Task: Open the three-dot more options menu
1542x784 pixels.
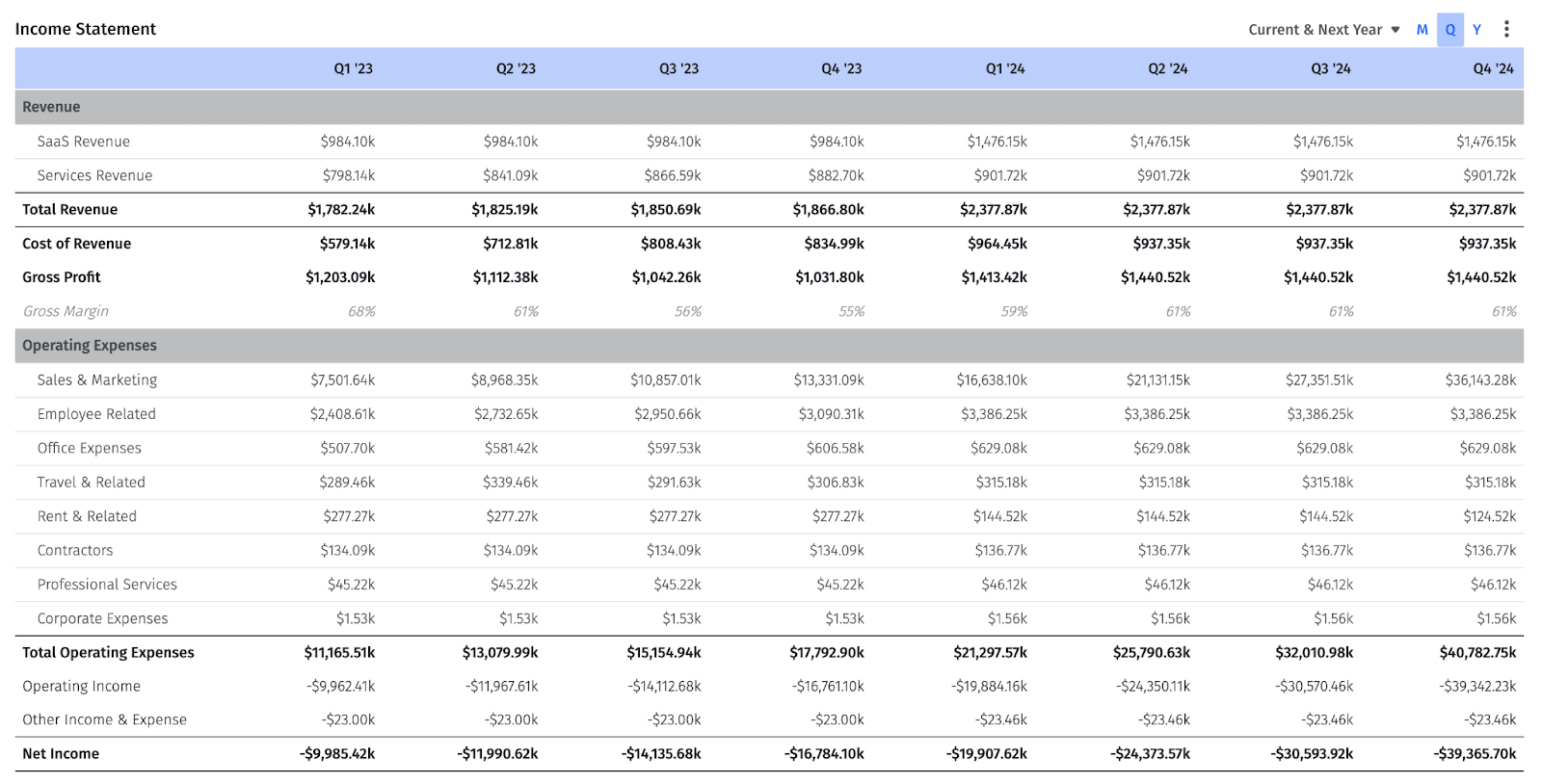Action: pyautogui.click(x=1506, y=30)
